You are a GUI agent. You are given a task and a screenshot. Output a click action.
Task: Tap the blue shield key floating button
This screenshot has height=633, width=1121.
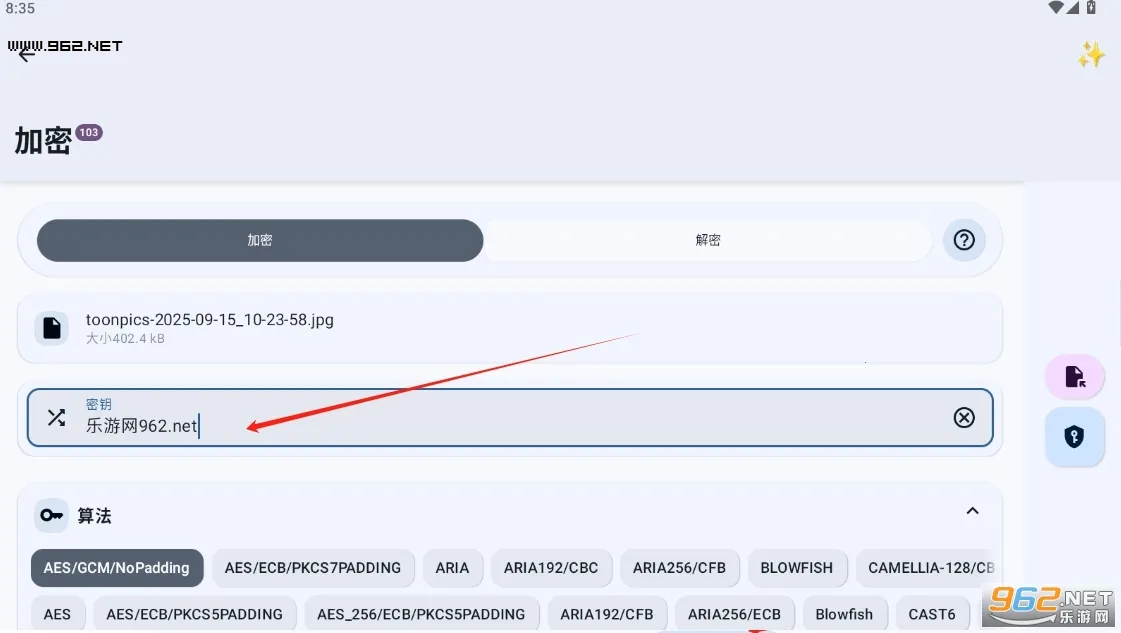1074,437
